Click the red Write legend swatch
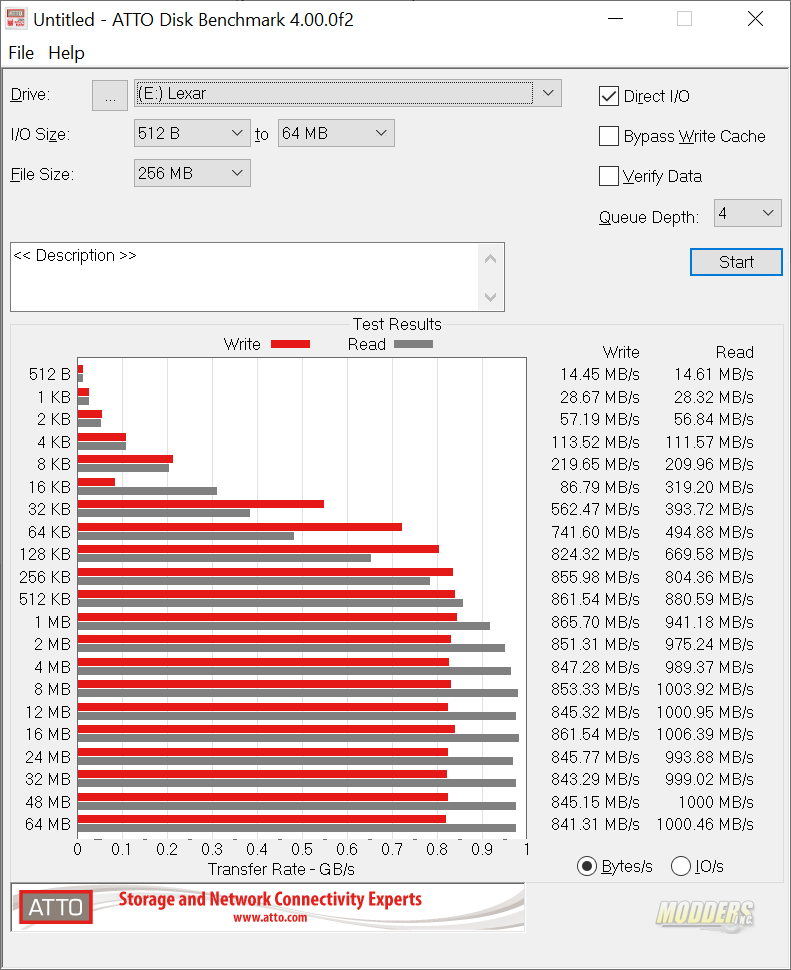The height and width of the screenshot is (970, 791). click(291, 345)
